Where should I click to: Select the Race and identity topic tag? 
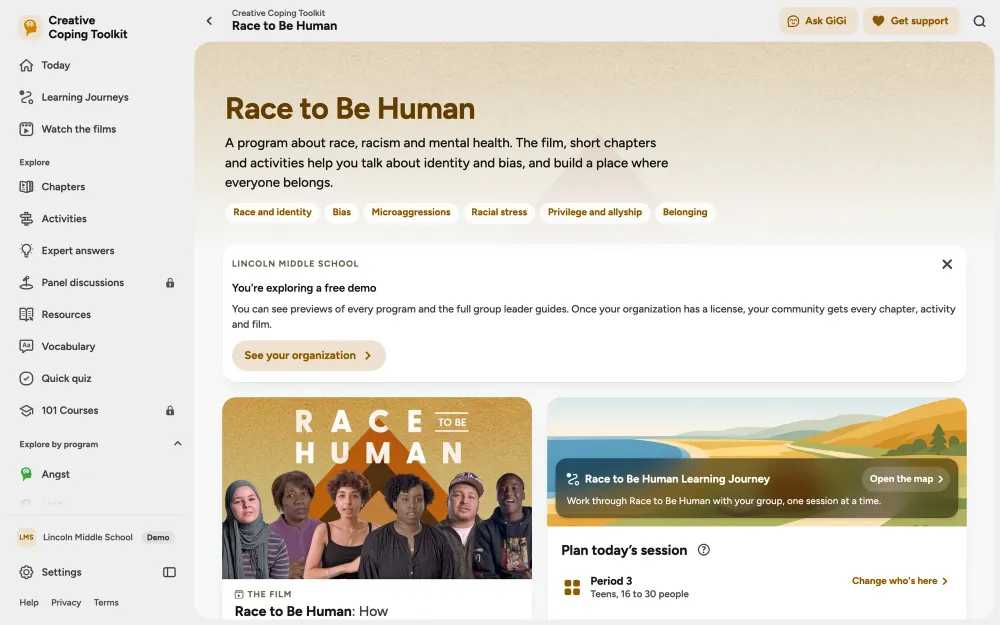(272, 212)
